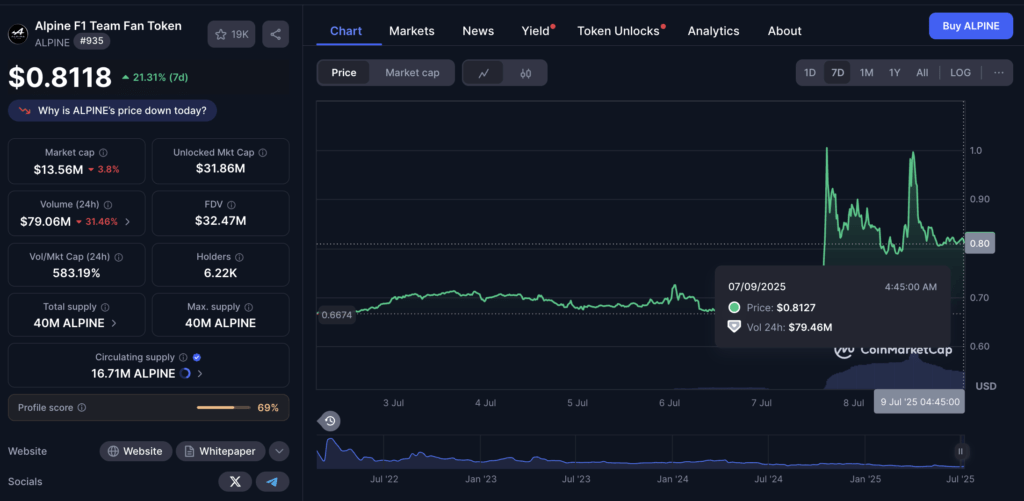Screen dimensions: 1024x501
Task: Add ALPINE to watchlist star 19K
Action: click(231, 34)
